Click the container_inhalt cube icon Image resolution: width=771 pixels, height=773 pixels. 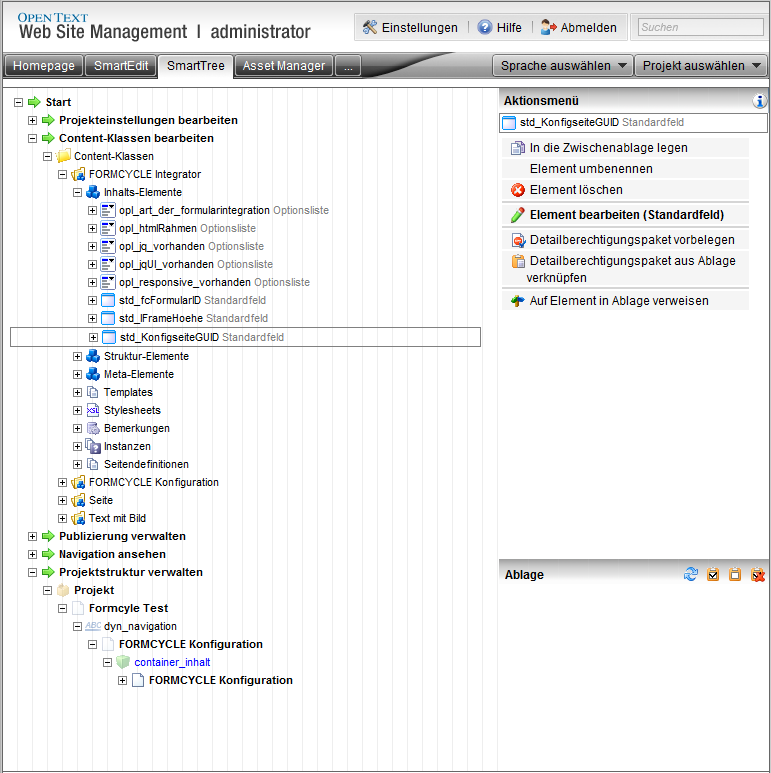tap(123, 662)
